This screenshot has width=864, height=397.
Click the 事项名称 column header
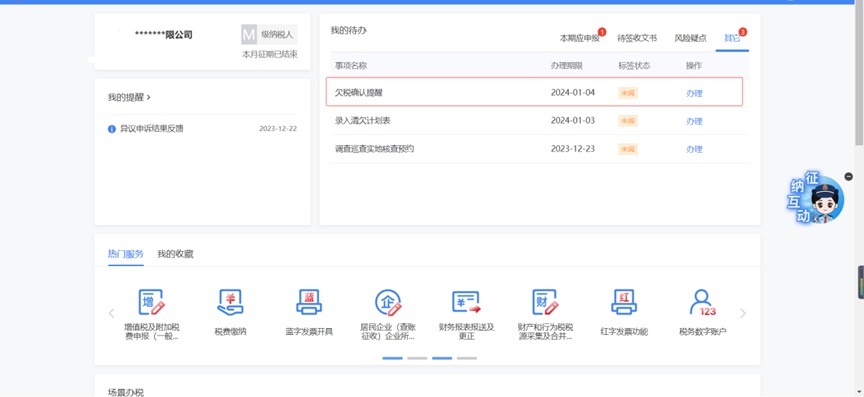pos(351,66)
